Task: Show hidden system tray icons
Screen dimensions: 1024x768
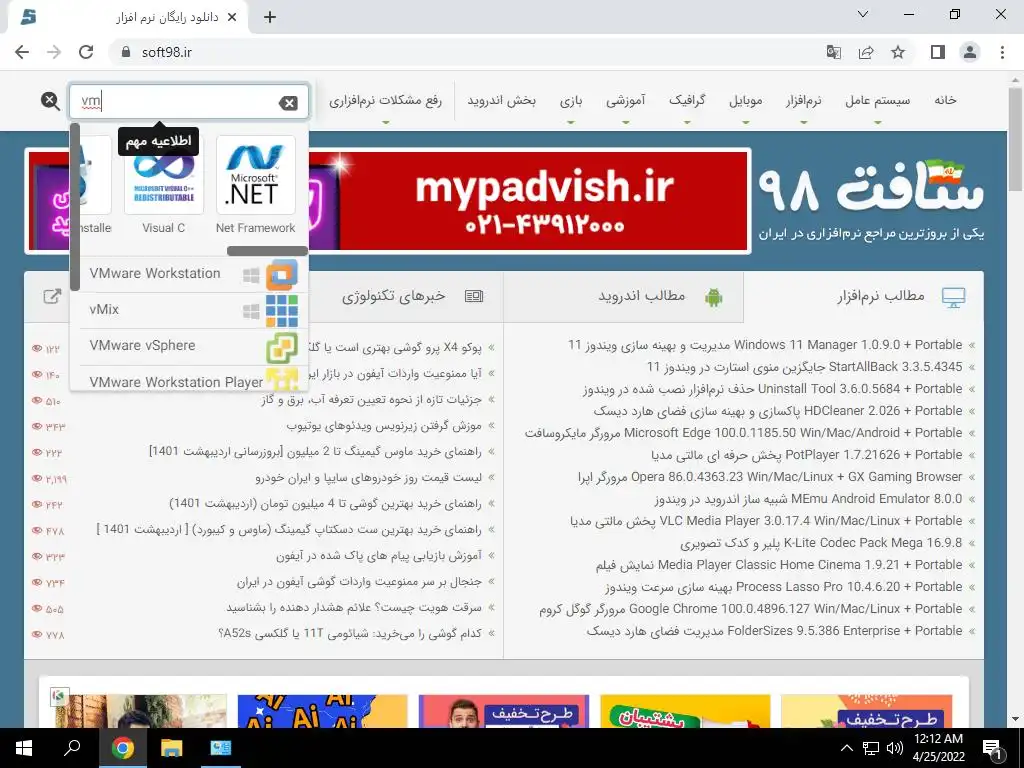Action: coord(846,748)
